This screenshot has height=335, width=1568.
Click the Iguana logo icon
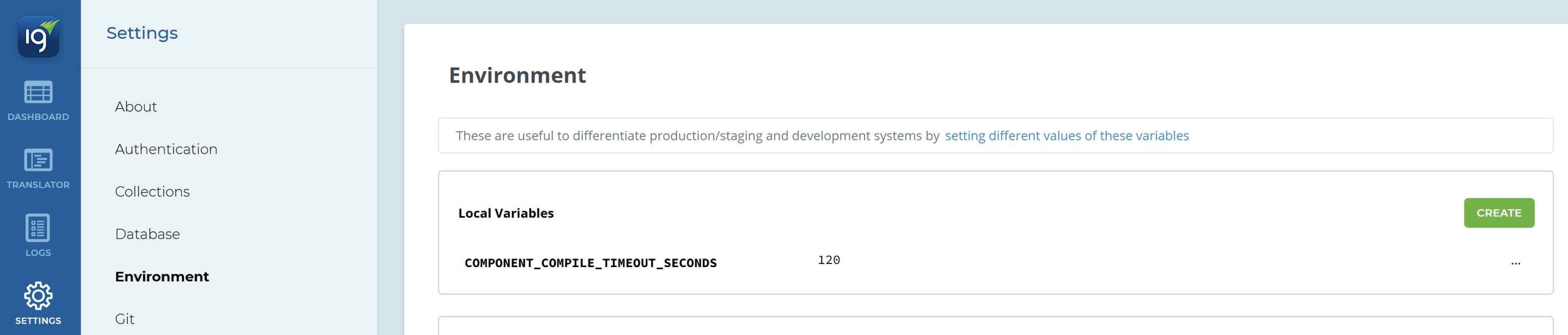pyautogui.click(x=38, y=36)
